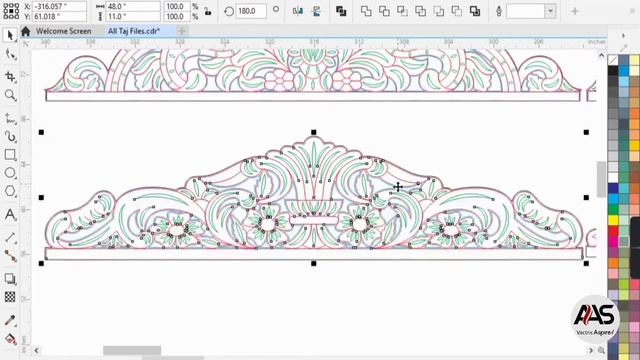The image size is (640, 360).
Task: Select the Pick tool
Action: [x=10, y=35]
